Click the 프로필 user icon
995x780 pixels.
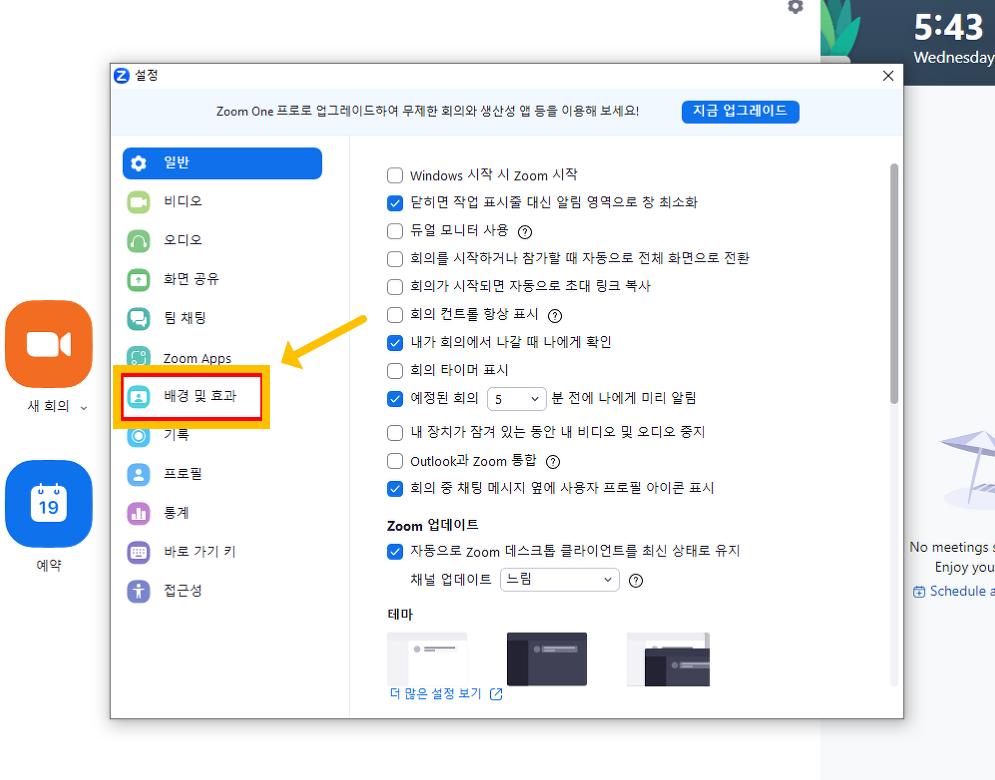[138, 475]
